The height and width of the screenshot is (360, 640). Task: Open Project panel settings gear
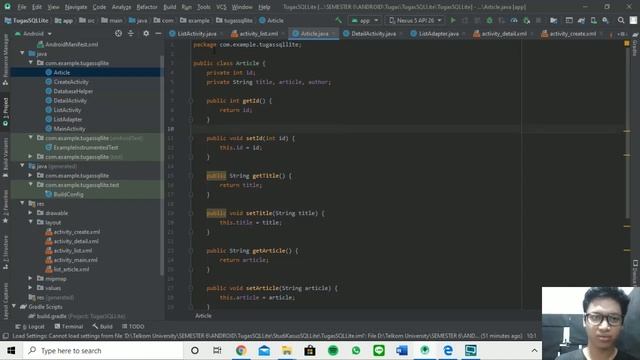coord(146,33)
